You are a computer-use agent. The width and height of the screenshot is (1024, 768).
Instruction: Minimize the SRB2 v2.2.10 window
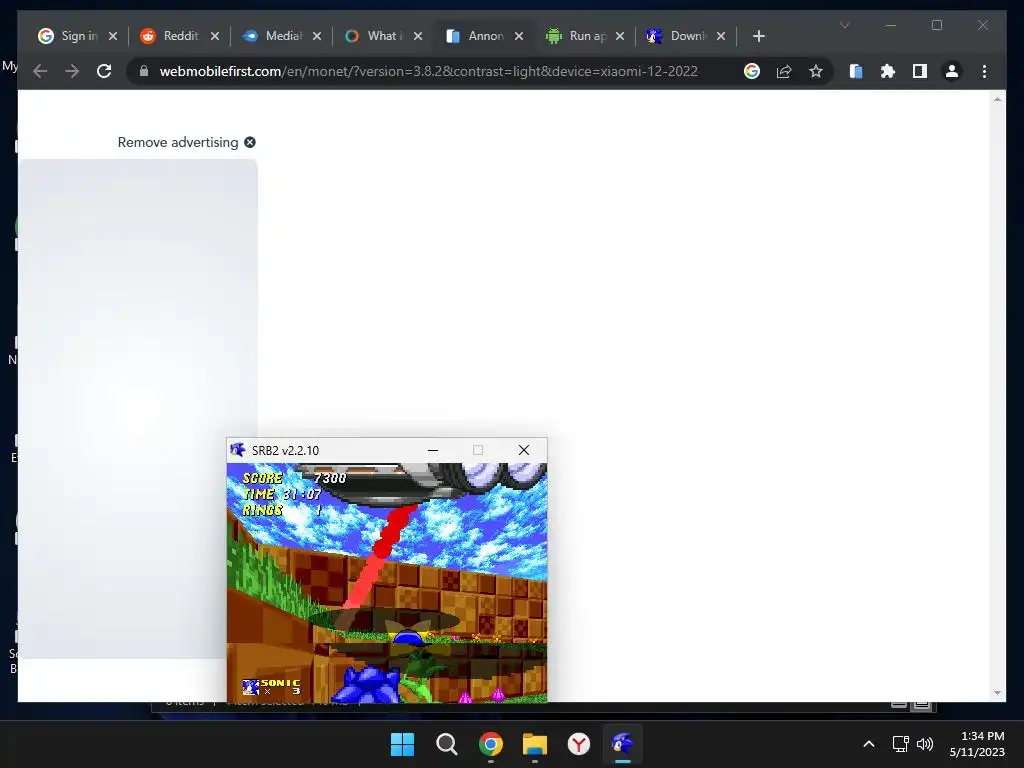433,450
